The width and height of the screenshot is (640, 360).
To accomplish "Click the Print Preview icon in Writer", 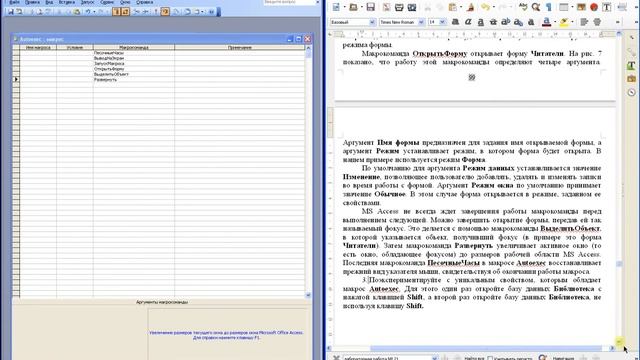I will pos(412,7).
